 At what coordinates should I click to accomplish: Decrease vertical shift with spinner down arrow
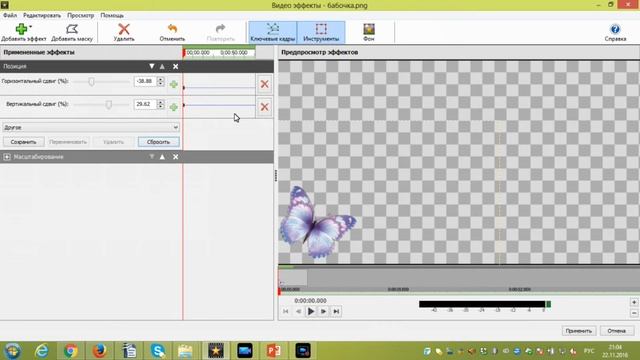[161, 107]
